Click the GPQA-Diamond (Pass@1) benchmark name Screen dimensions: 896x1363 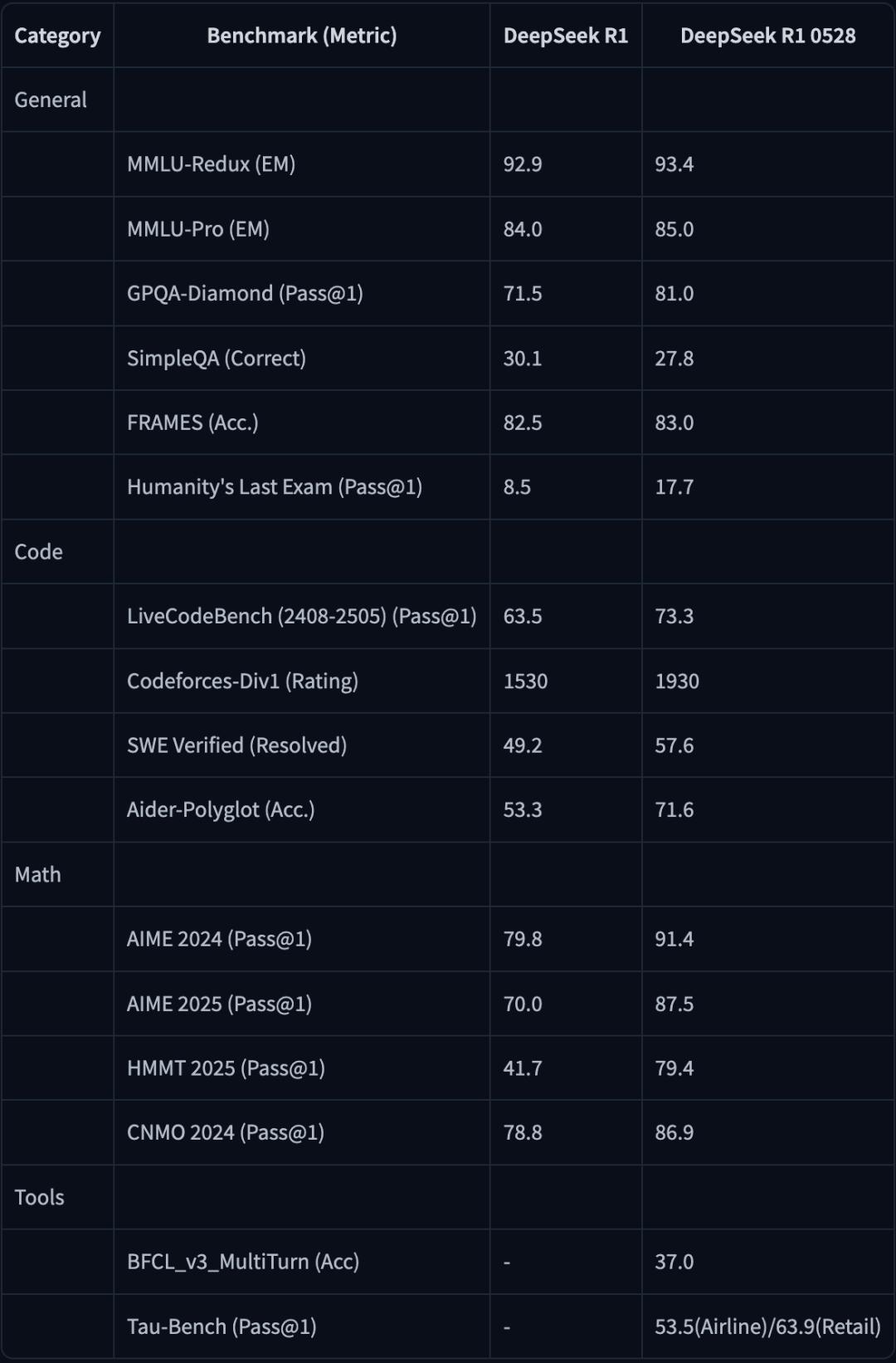pos(245,294)
